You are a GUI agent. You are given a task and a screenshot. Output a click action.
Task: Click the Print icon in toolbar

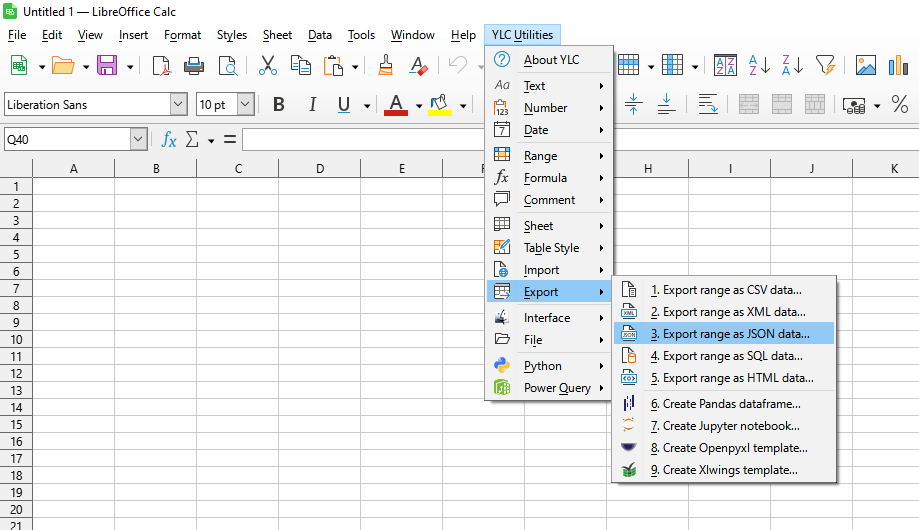(x=194, y=66)
